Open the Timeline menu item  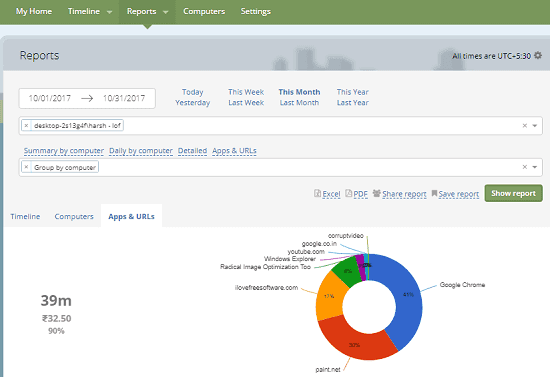[x=84, y=11]
